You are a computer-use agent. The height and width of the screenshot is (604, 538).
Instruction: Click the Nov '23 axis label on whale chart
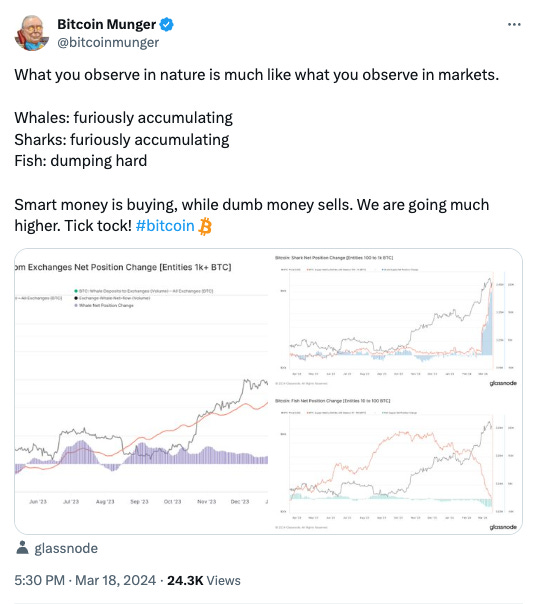(x=206, y=502)
